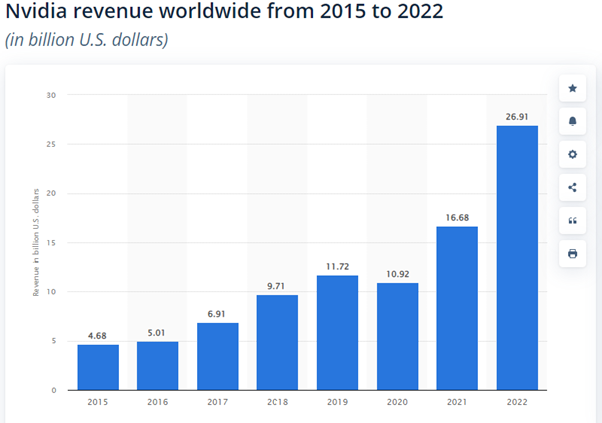
Task: Select the 2016 bar labeled 5.01
Action: (x=157, y=366)
